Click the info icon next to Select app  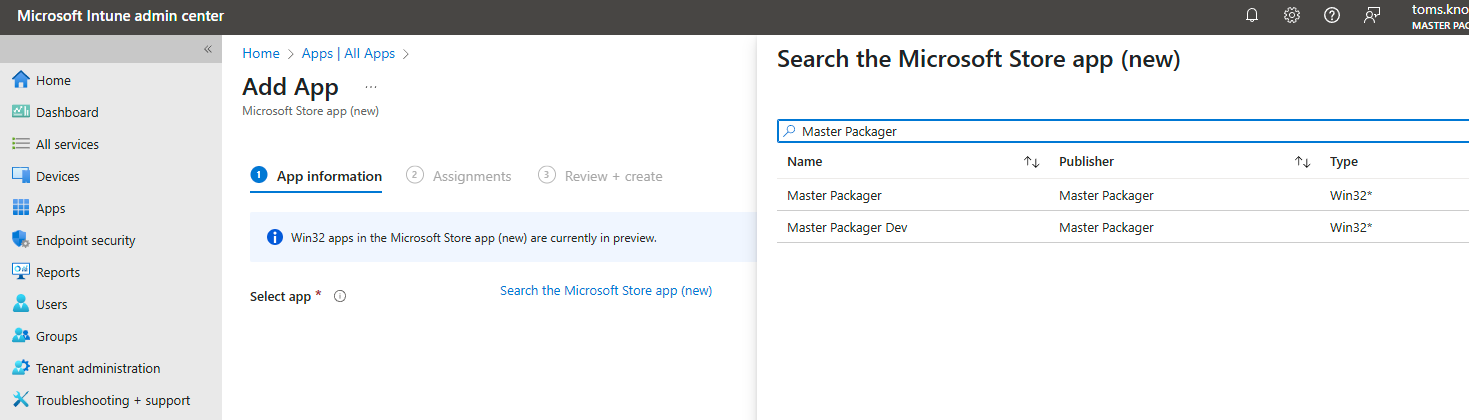(340, 296)
